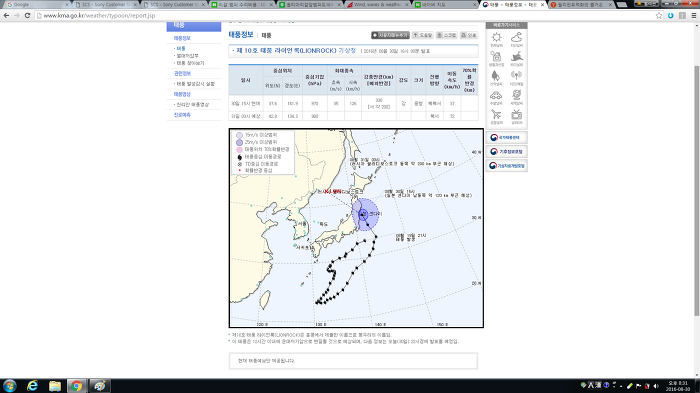700x393 pixels.
Task: Click the blue extension icon in Chrome toolbar
Action: pos(671,15)
